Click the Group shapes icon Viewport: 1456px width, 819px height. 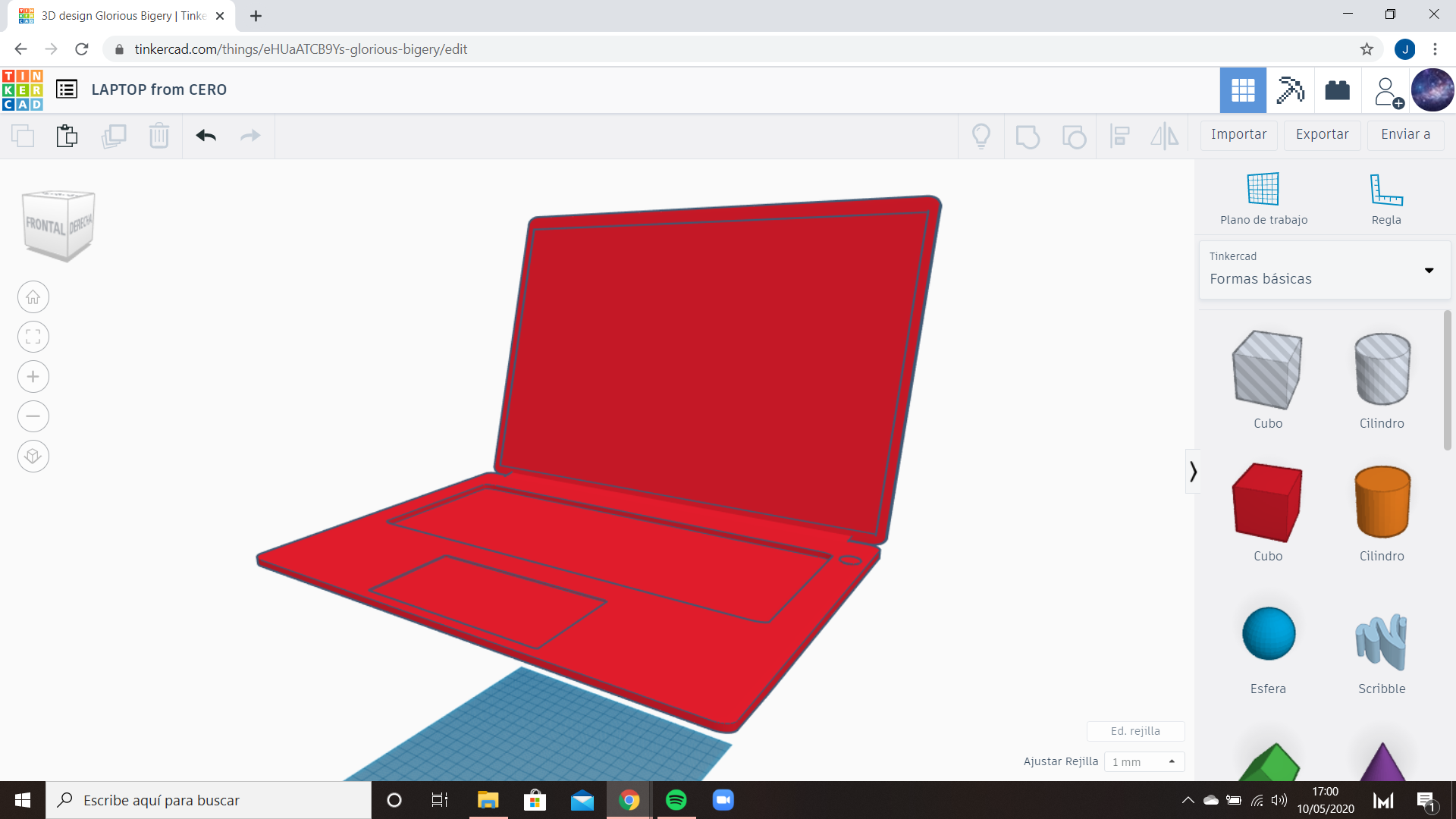click(1028, 136)
